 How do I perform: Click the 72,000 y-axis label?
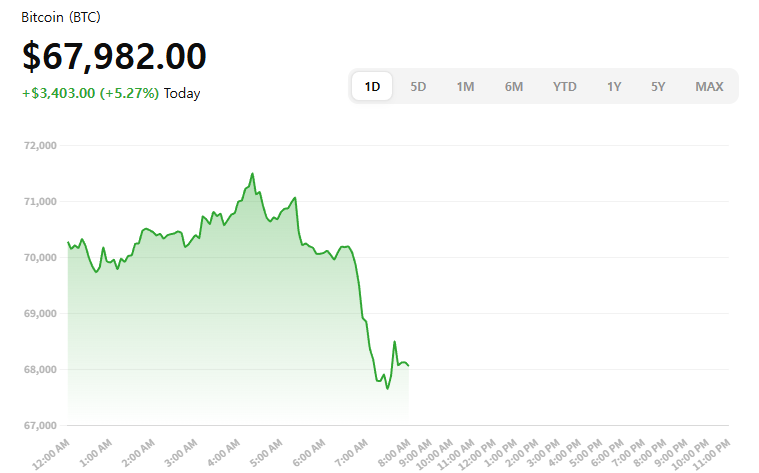click(x=40, y=146)
